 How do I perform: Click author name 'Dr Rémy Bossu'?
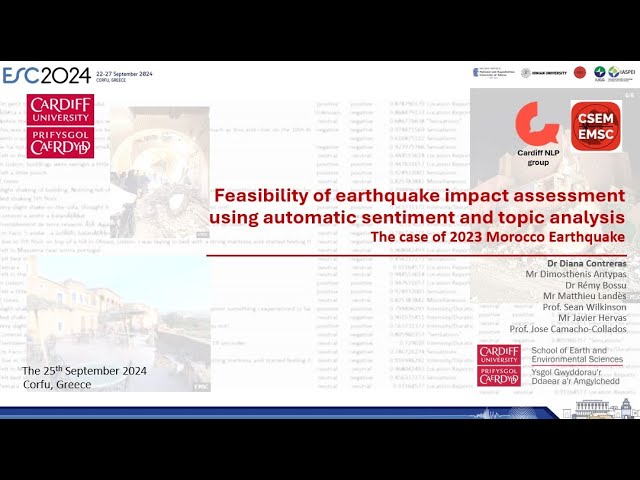click(596, 285)
